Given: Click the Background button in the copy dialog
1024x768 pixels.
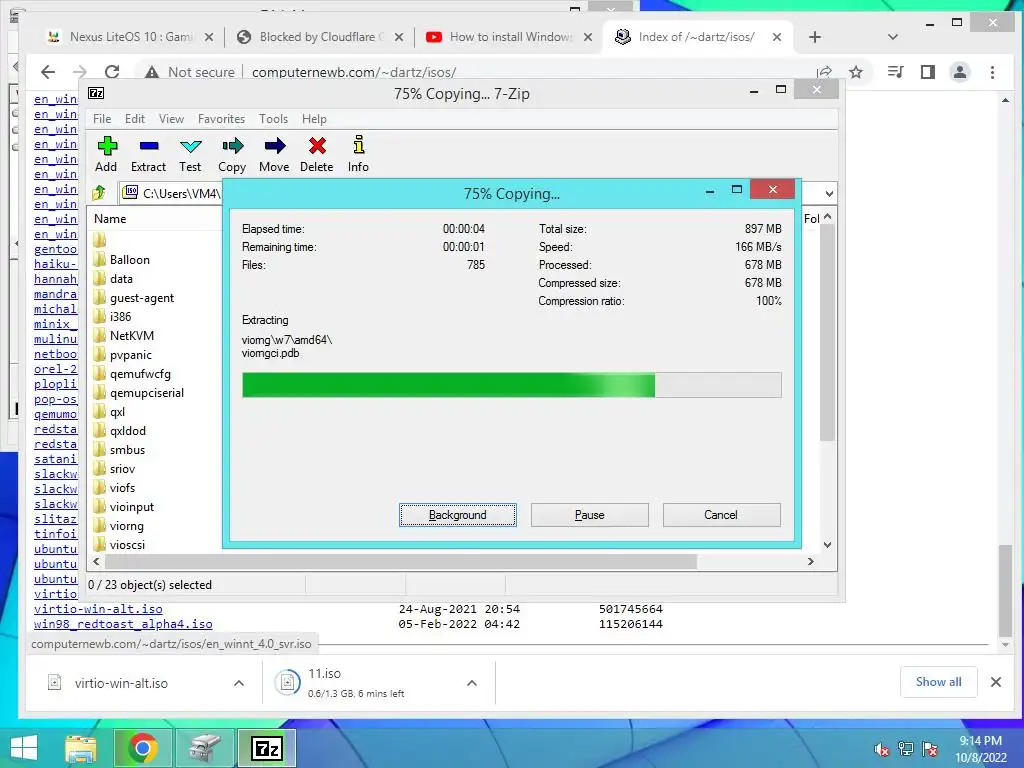Looking at the screenshot, I should coord(457,515).
